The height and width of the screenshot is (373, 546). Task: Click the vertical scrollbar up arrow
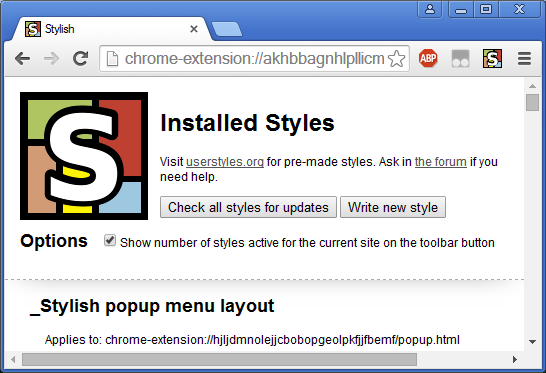click(532, 86)
